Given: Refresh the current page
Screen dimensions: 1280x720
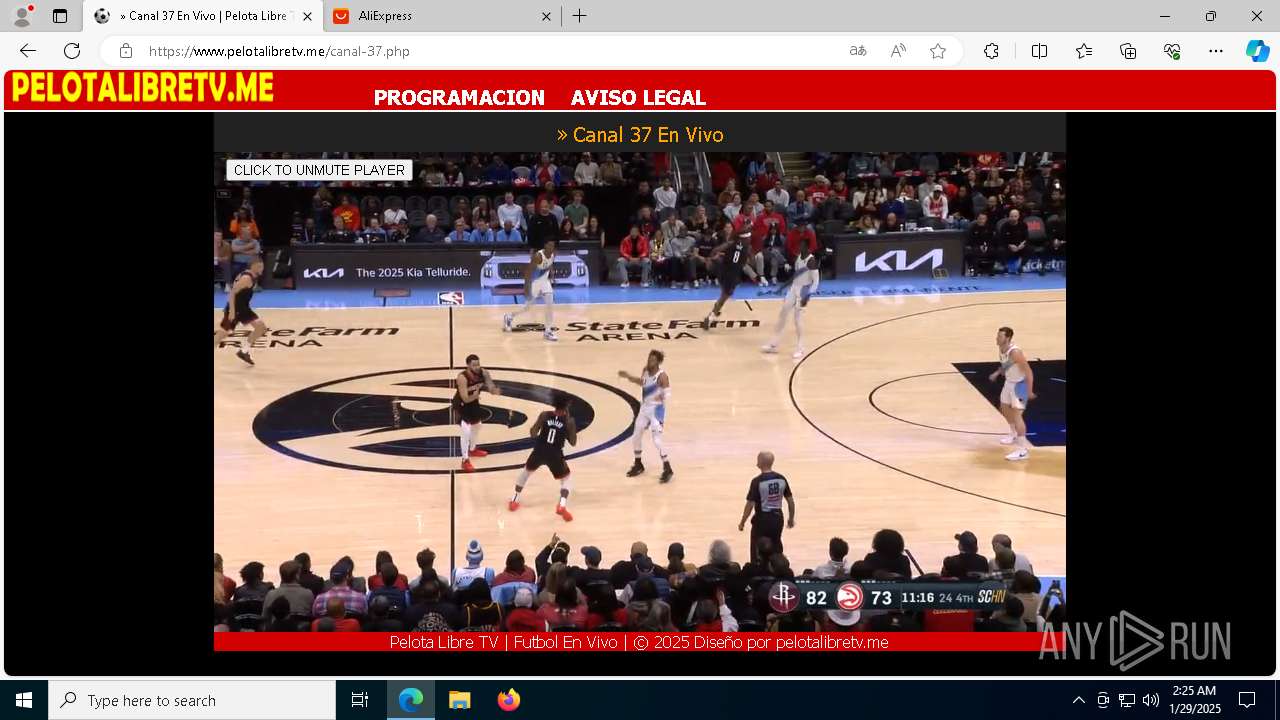Looking at the screenshot, I should [72, 51].
